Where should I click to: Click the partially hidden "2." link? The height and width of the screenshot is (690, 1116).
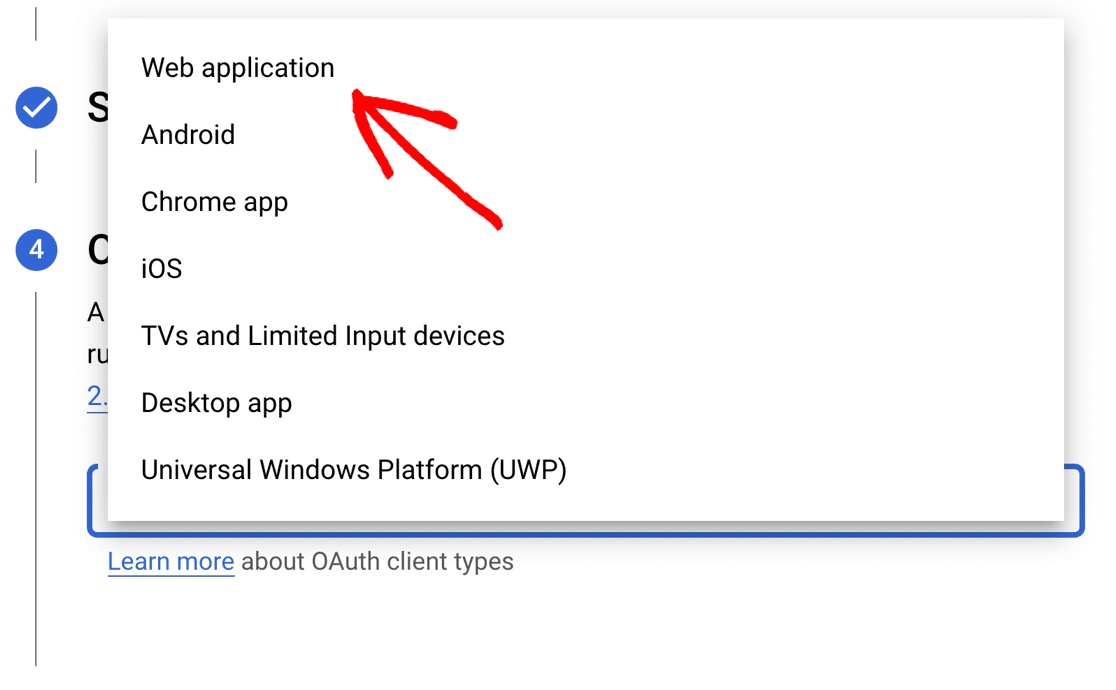97,397
